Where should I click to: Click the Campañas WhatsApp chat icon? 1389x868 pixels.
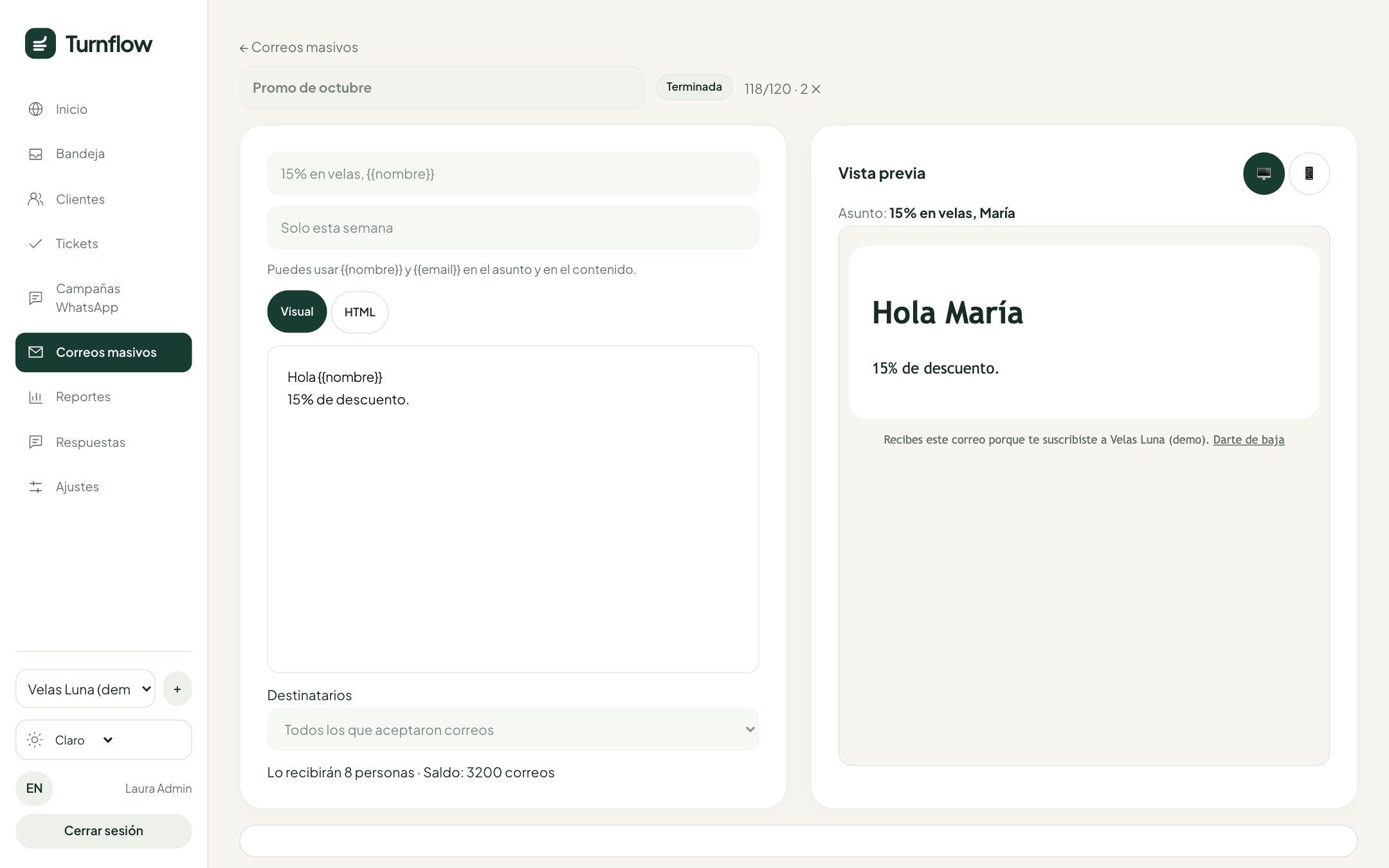click(x=36, y=298)
